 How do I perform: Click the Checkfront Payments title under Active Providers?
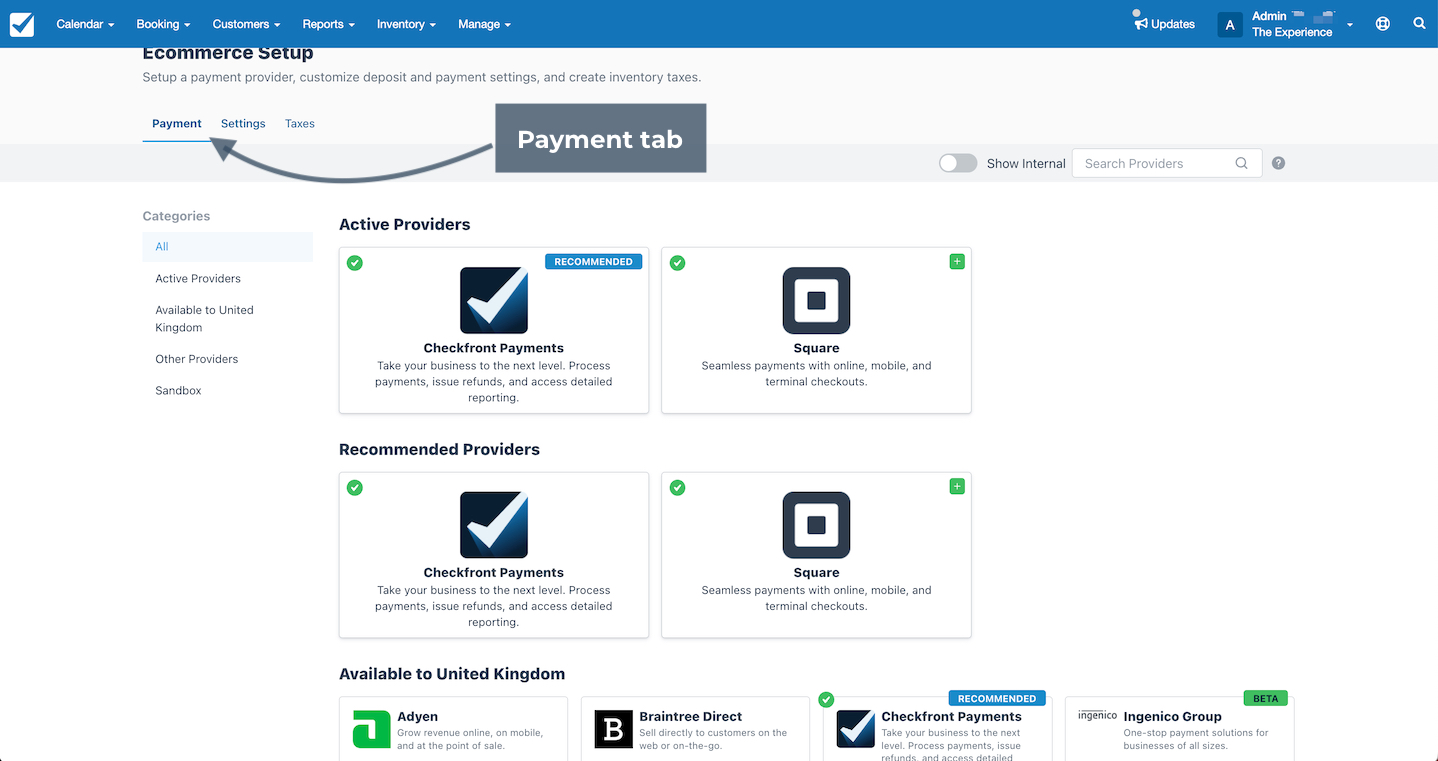coord(494,348)
